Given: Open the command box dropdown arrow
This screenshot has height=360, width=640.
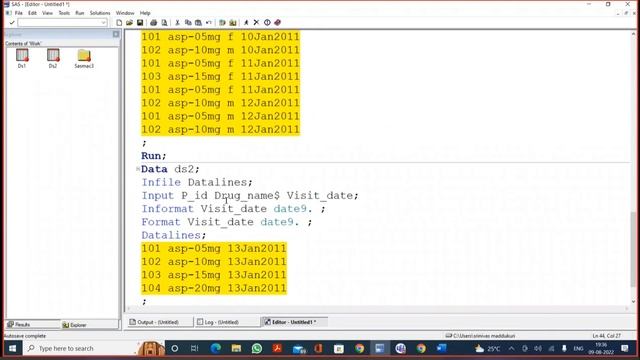Looking at the screenshot, I should point(104,22).
